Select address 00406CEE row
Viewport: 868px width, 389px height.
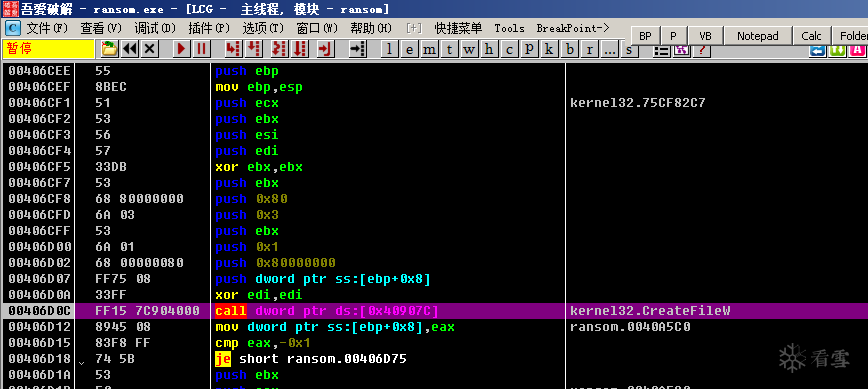(39, 71)
